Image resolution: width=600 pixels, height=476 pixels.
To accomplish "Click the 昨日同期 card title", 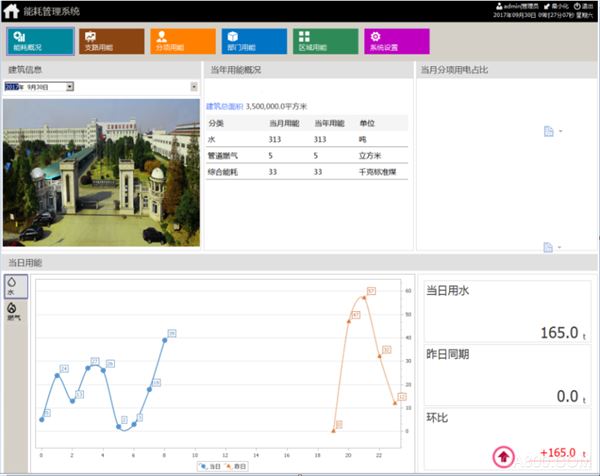I will tap(448, 354).
